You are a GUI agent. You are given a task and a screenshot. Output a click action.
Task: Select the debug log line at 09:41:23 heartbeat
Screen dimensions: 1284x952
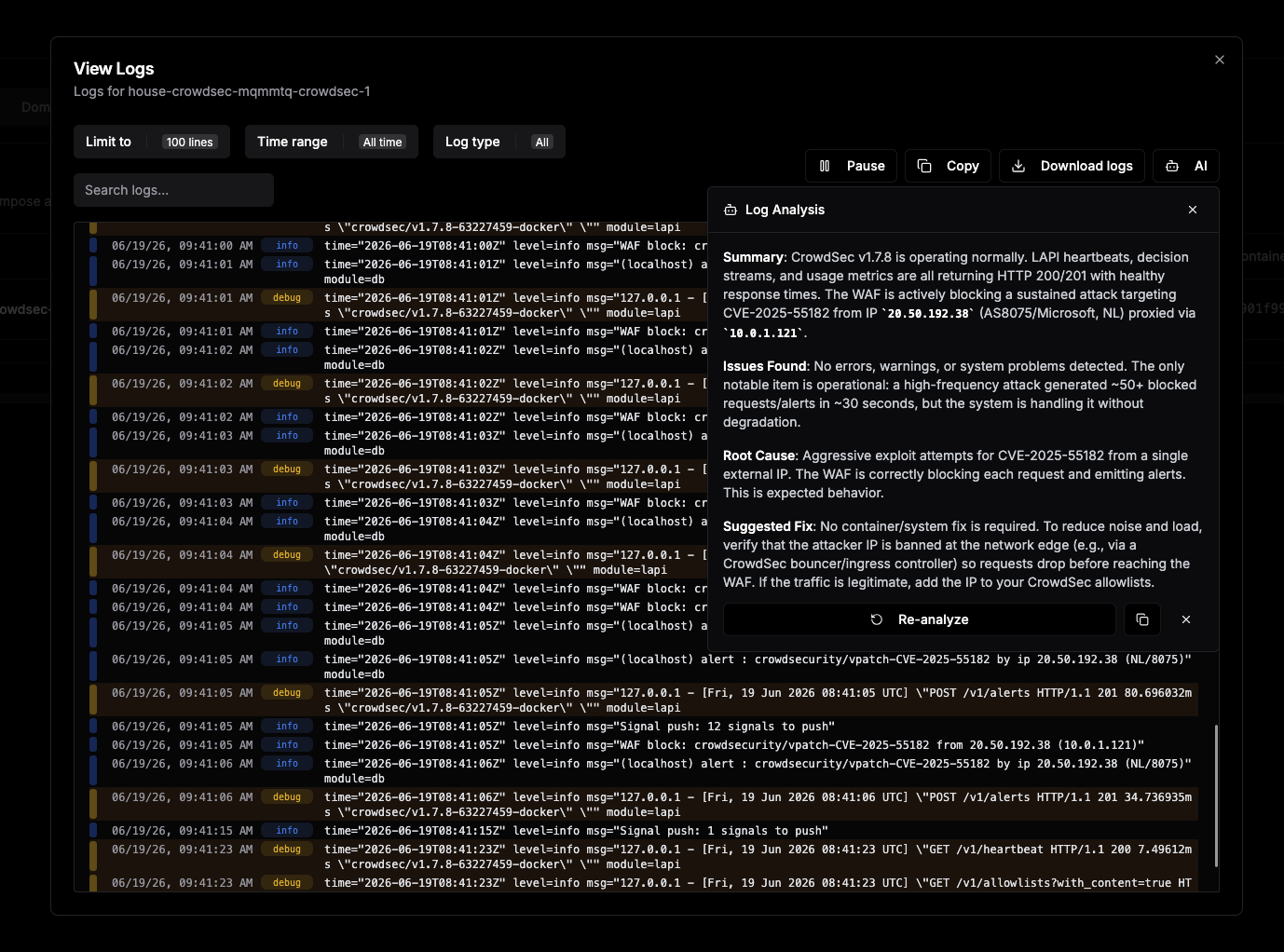pos(644,857)
